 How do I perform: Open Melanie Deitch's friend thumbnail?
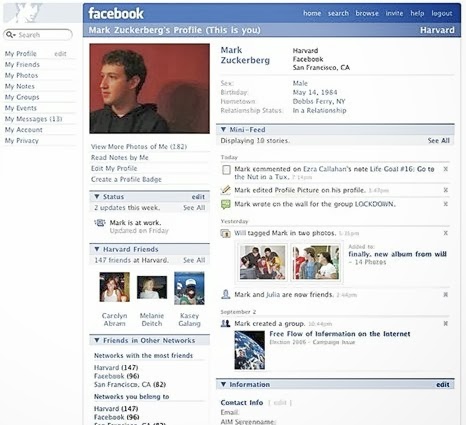pyautogui.click(x=152, y=287)
